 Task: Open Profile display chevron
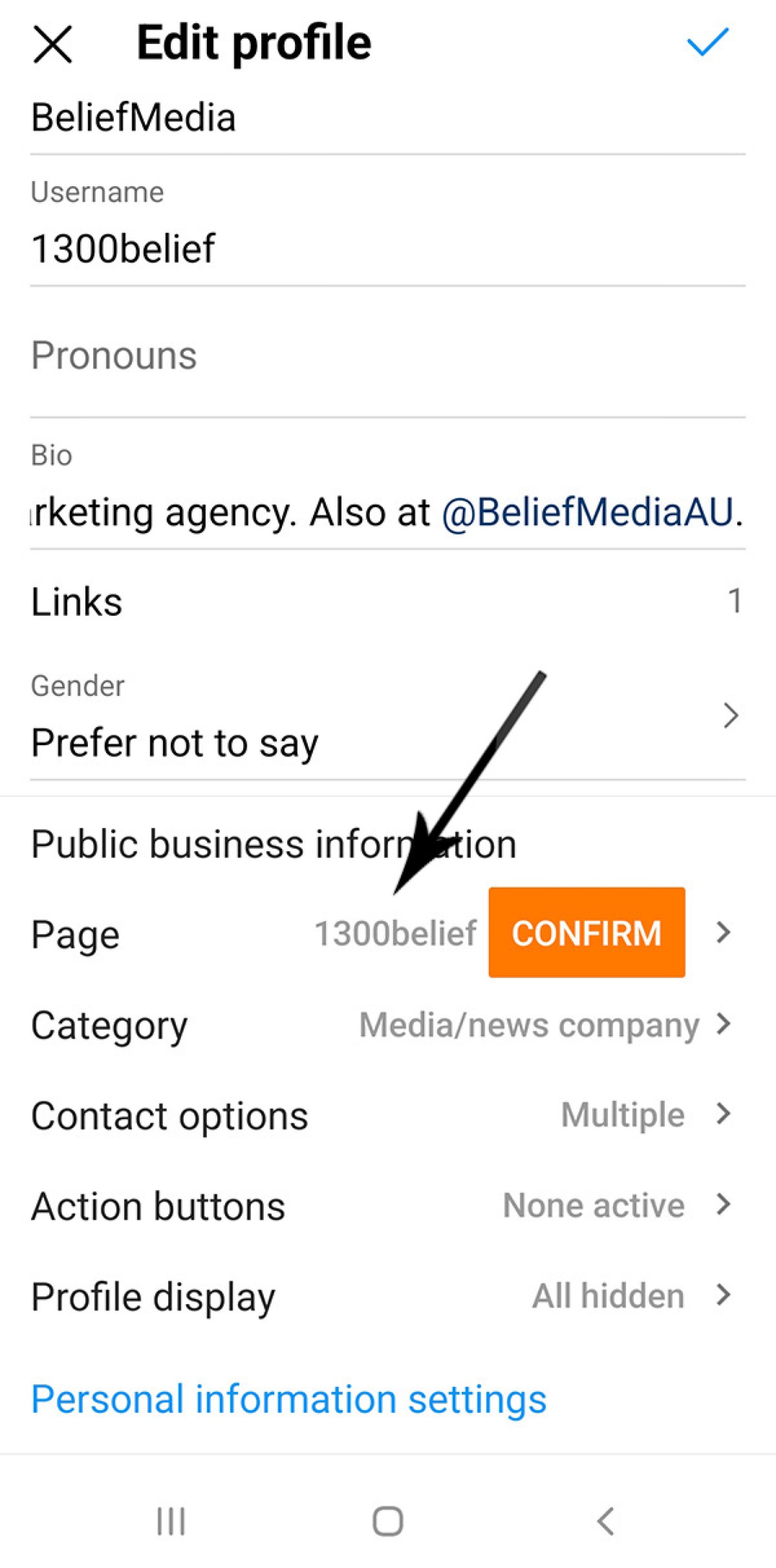tap(723, 1295)
